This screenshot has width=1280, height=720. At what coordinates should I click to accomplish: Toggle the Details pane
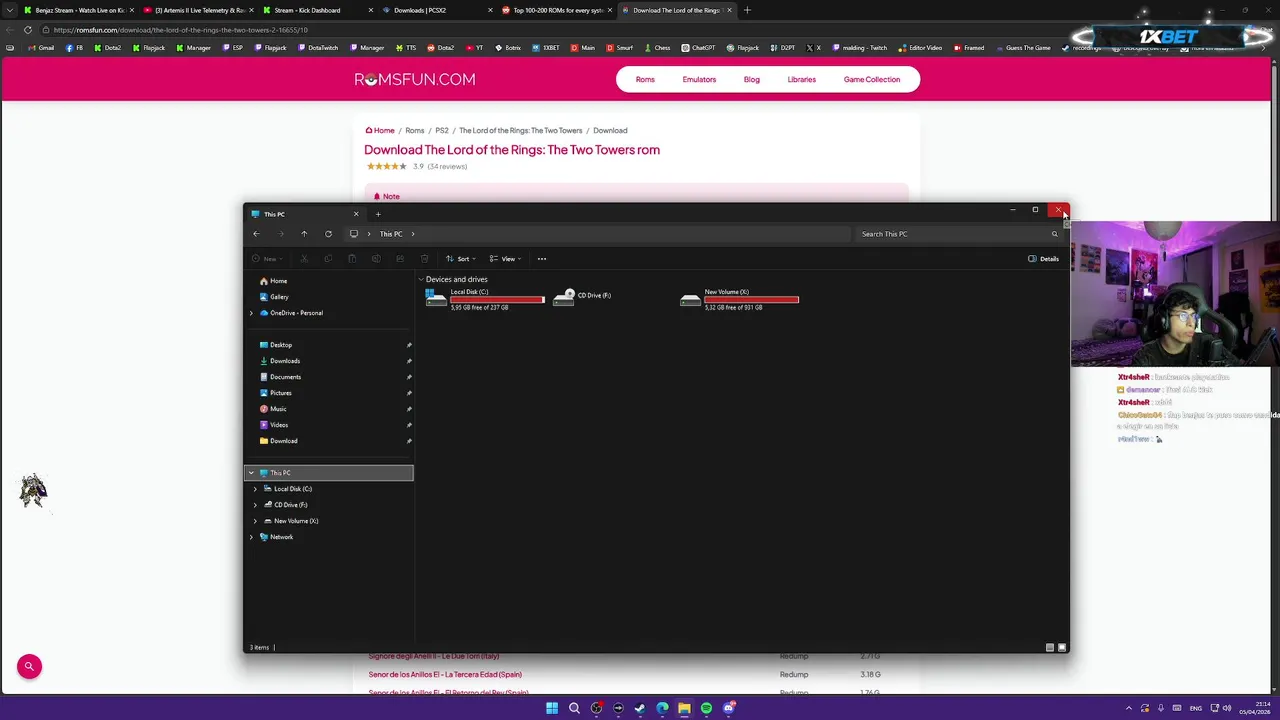[x=1044, y=259]
